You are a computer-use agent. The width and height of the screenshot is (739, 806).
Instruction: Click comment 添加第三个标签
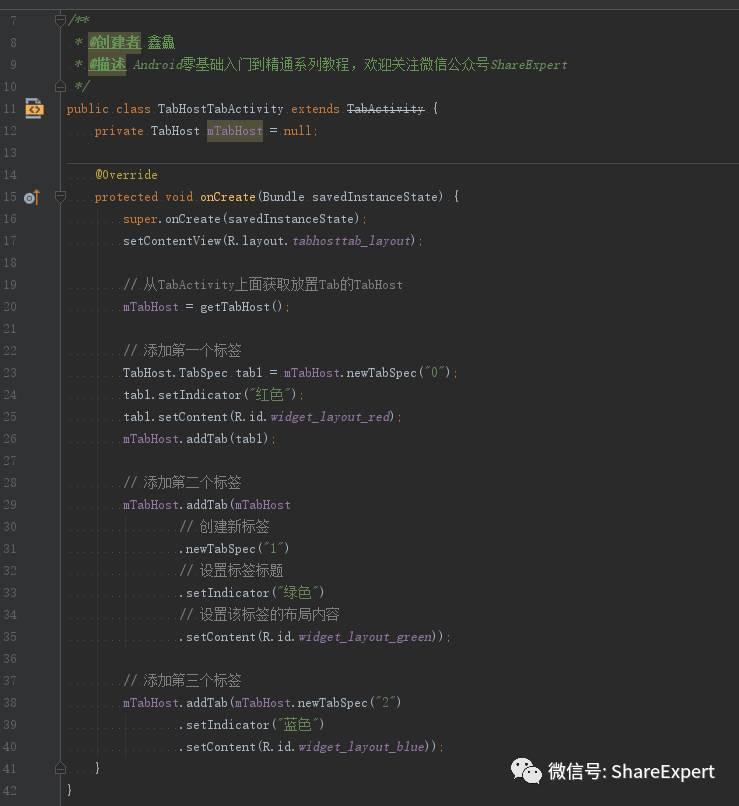(182, 681)
